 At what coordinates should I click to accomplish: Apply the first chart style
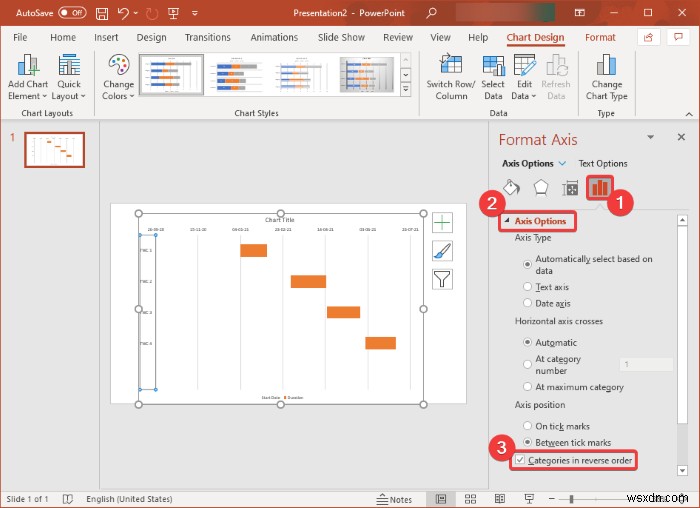[171, 75]
